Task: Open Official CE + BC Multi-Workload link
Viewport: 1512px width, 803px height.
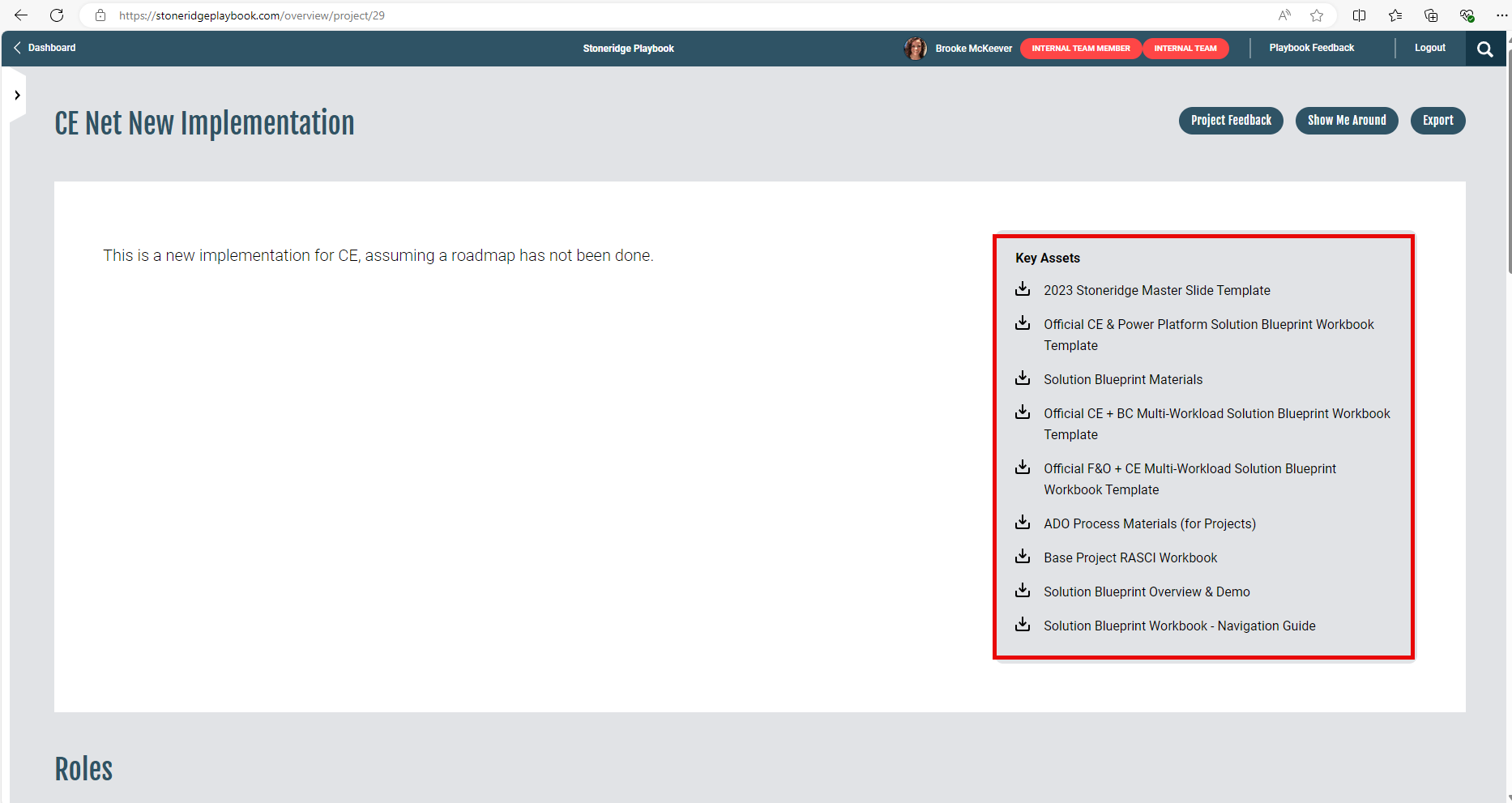Action: coord(1217,424)
